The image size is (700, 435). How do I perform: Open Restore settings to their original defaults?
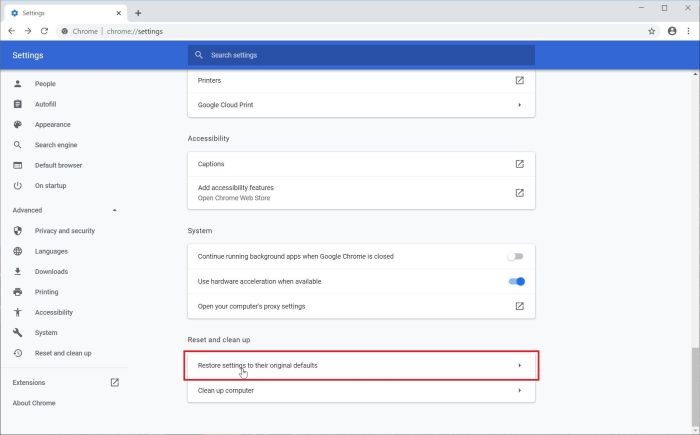click(361, 365)
